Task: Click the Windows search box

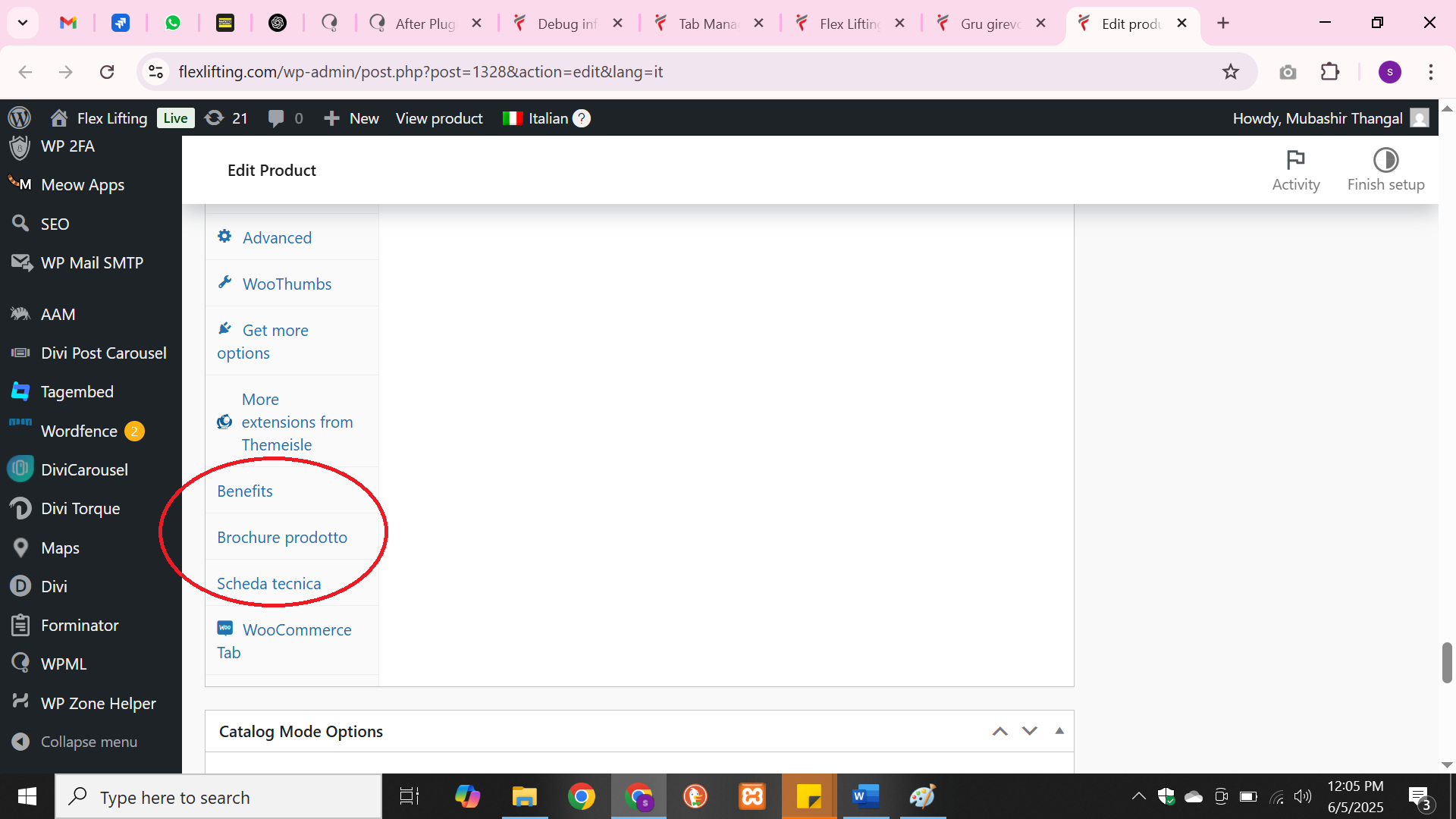Action: [218, 797]
